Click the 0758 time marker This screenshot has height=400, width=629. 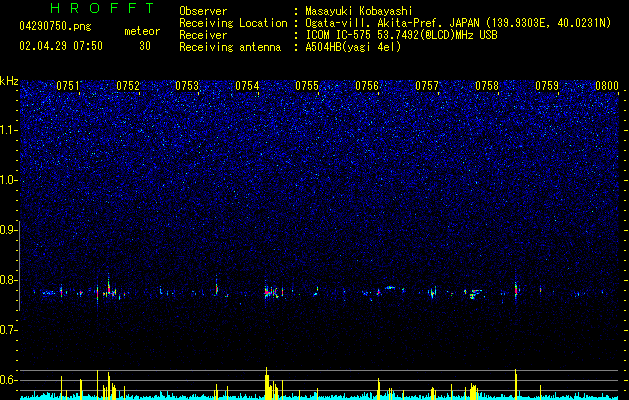487,86
